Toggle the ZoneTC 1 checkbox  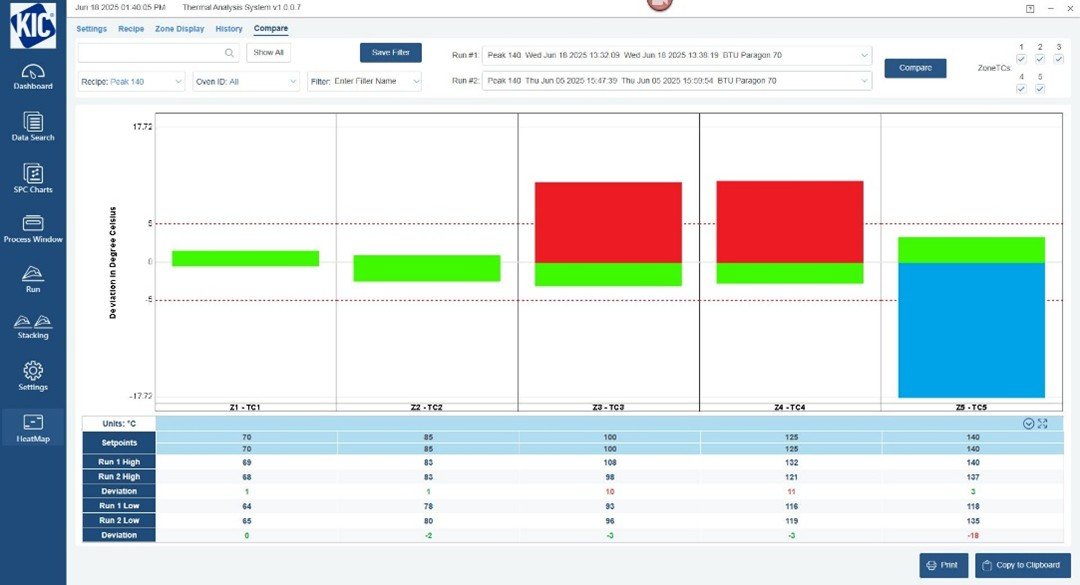[x=1021, y=58]
